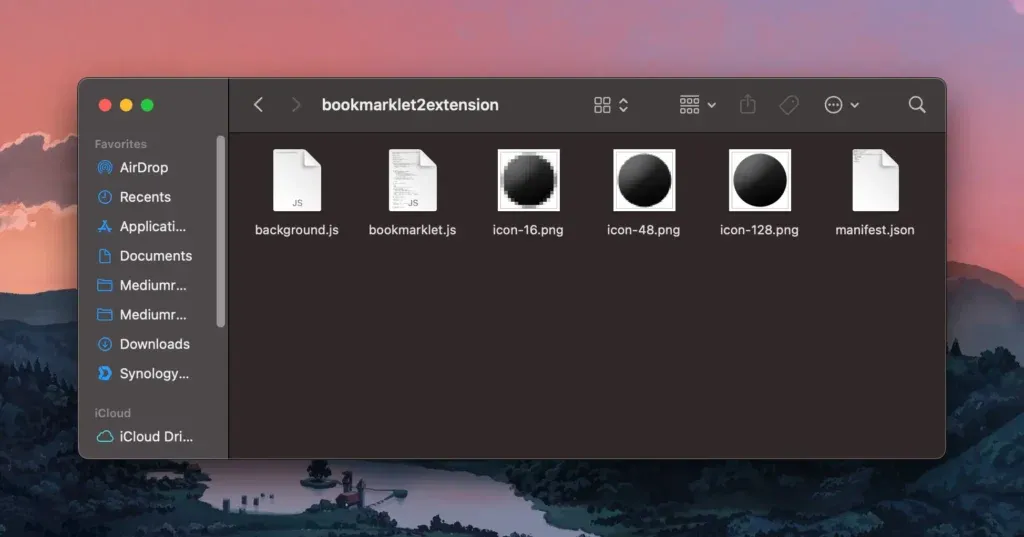Screen dimensions: 1024x537
Task: Select the icon-48.png thumbnail
Action: pos(644,180)
